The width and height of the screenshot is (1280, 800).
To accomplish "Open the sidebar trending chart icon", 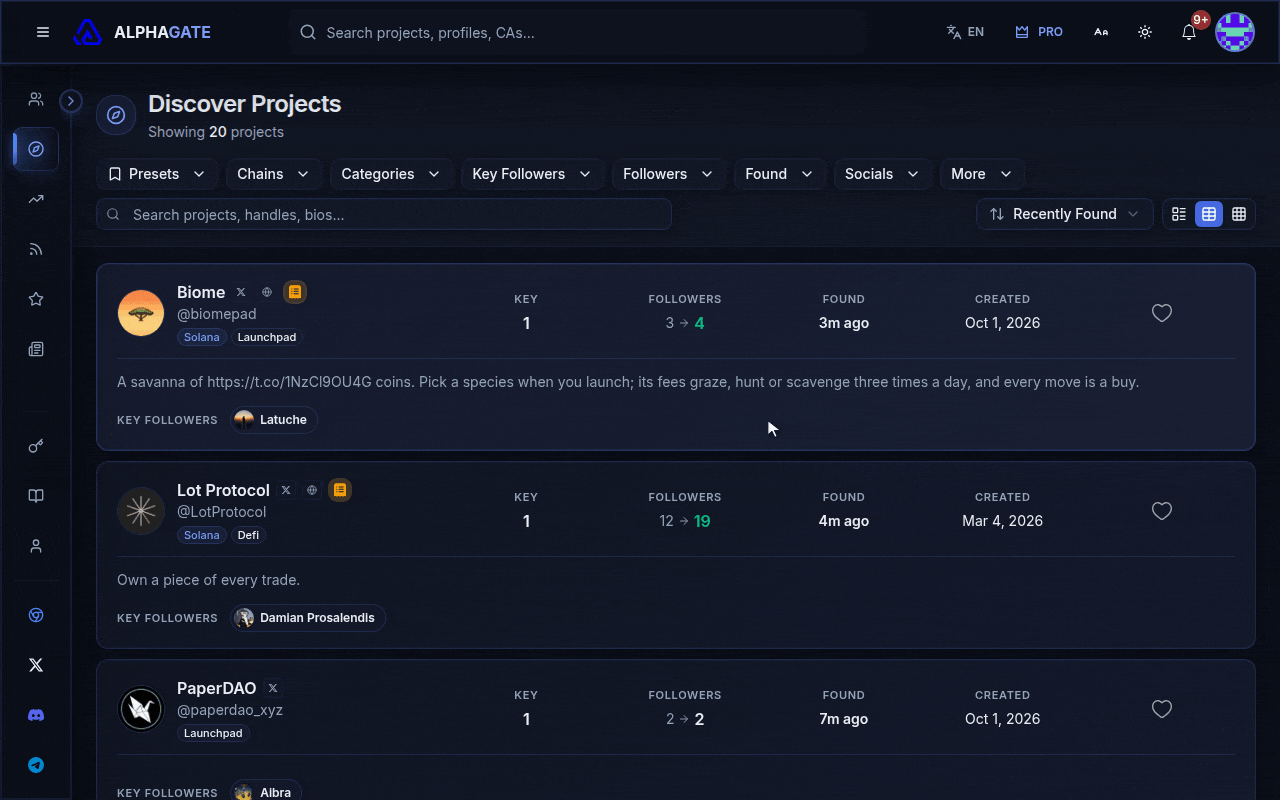I will (x=36, y=199).
